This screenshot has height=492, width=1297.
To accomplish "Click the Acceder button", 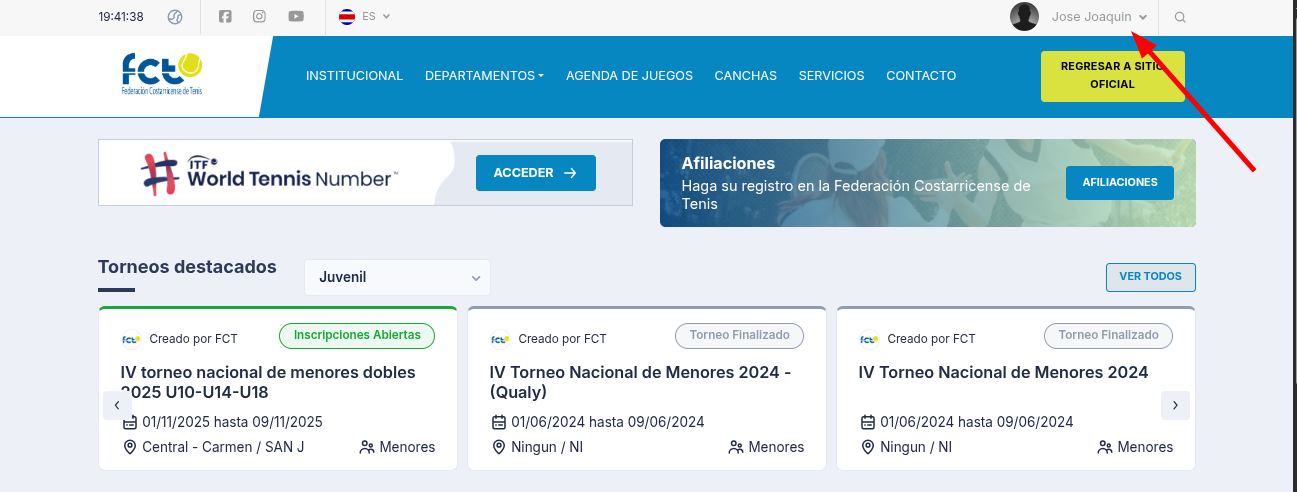I will [535, 173].
